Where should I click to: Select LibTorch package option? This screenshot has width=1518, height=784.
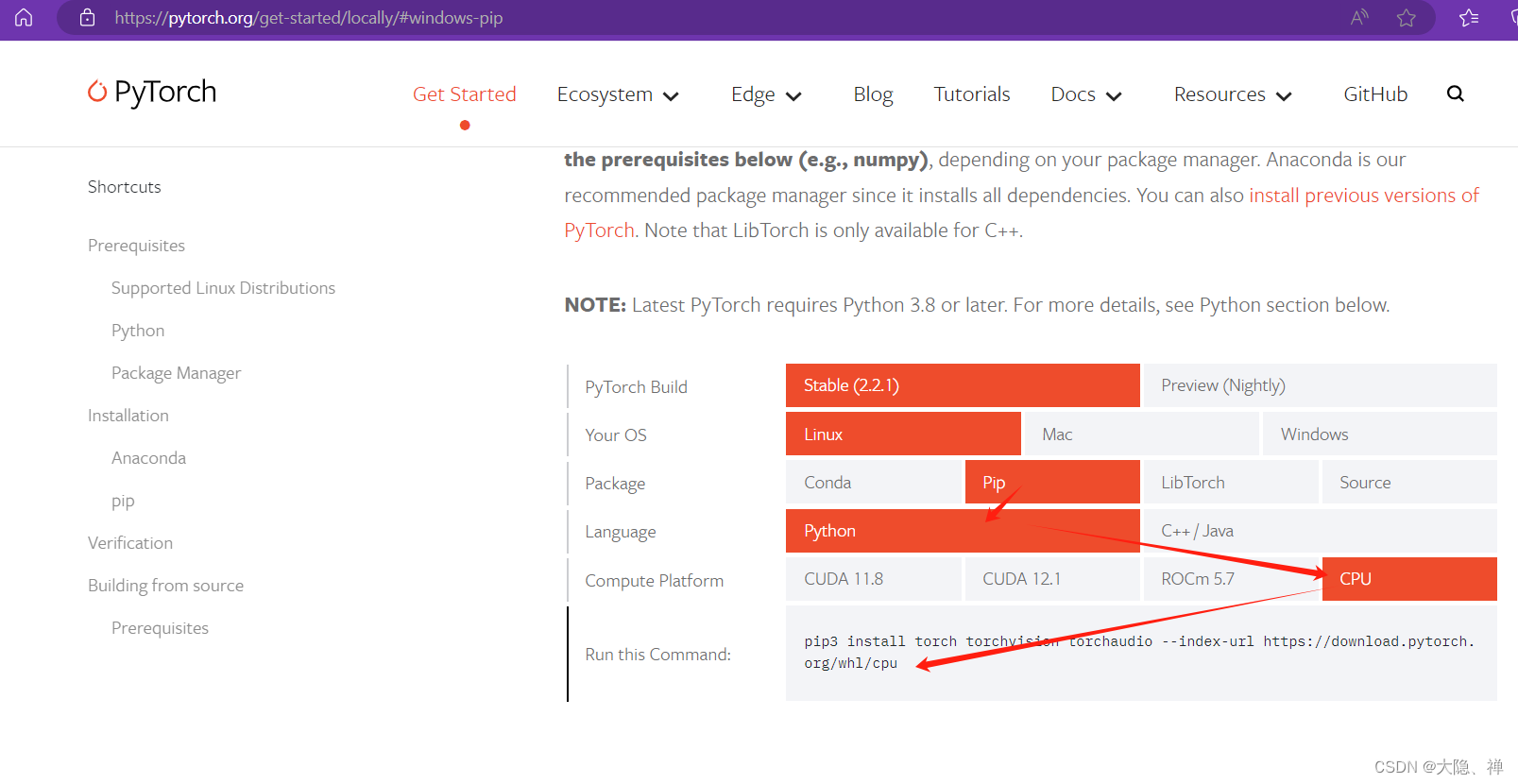point(1231,482)
